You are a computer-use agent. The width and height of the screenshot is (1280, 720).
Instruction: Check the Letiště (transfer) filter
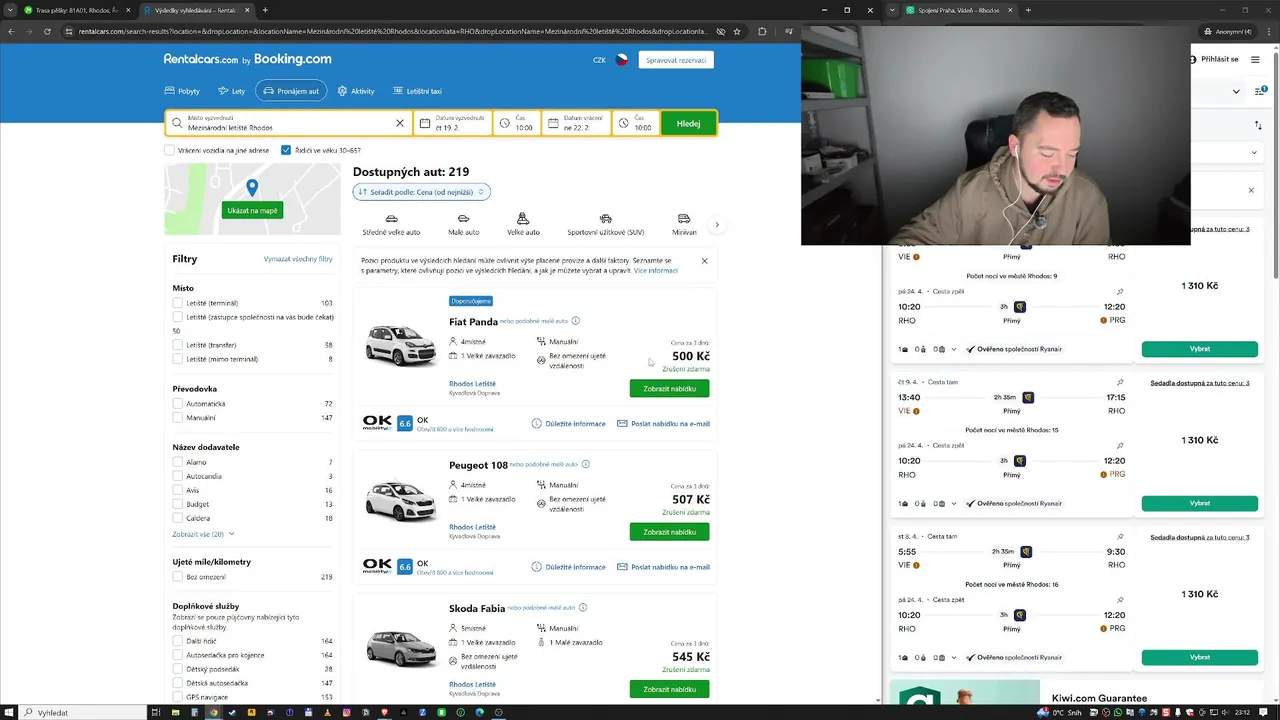178,345
